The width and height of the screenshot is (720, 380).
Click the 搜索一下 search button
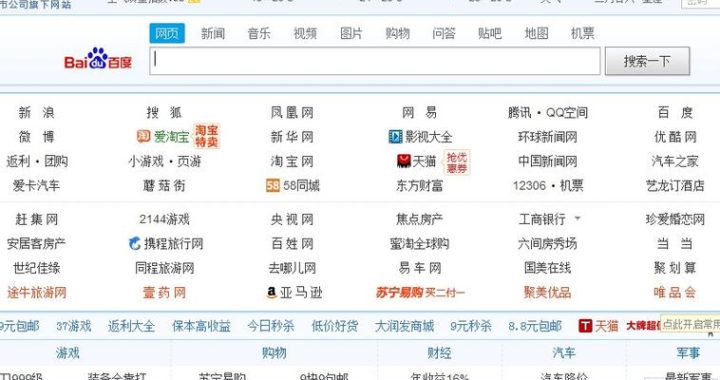click(x=647, y=61)
